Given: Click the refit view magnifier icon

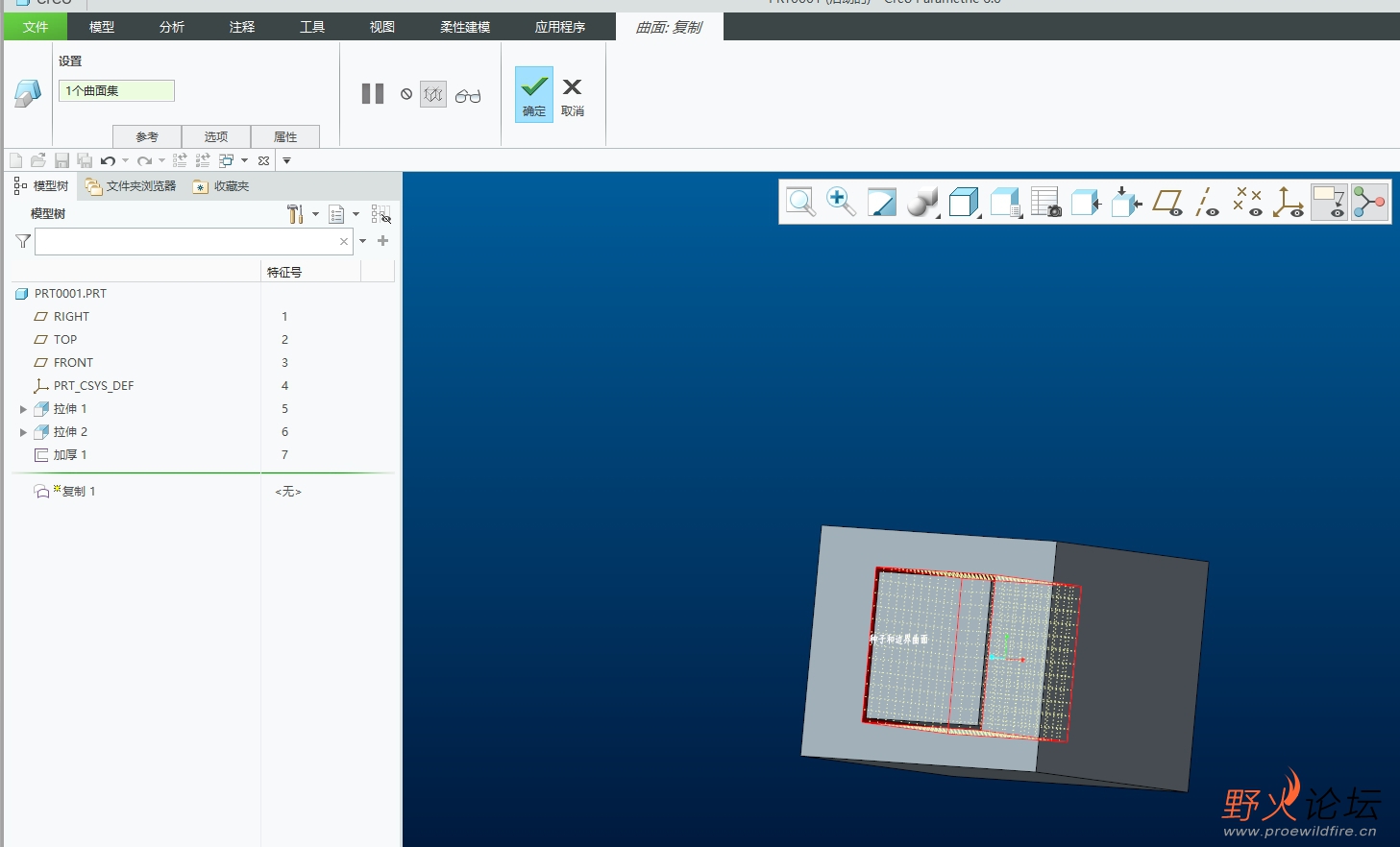Looking at the screenshot, I should (800, 202).
